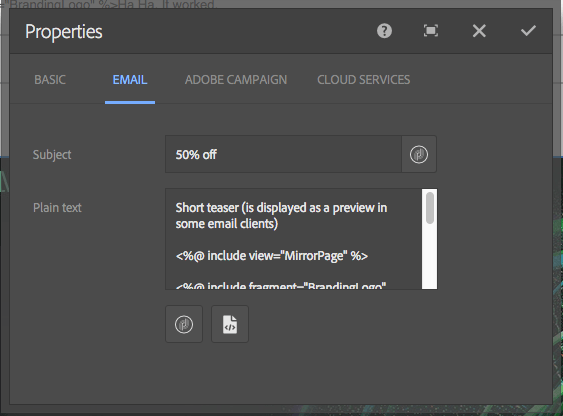
Task: Open the ADOBE CAMPAIGN tab
Action: point(236,80)
